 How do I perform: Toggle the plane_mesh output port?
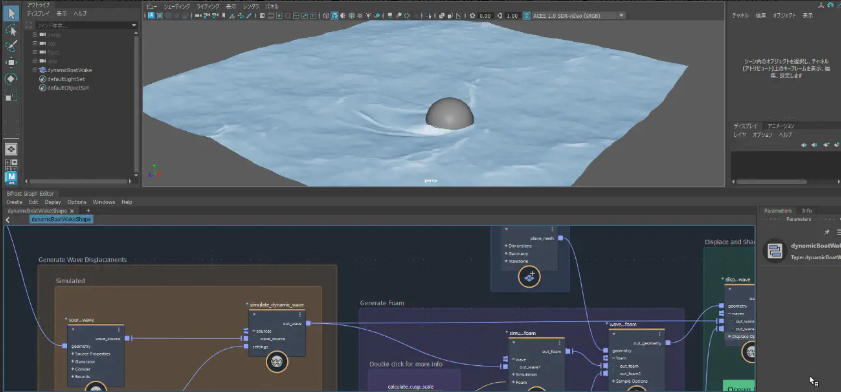click(x=560, y=238)
